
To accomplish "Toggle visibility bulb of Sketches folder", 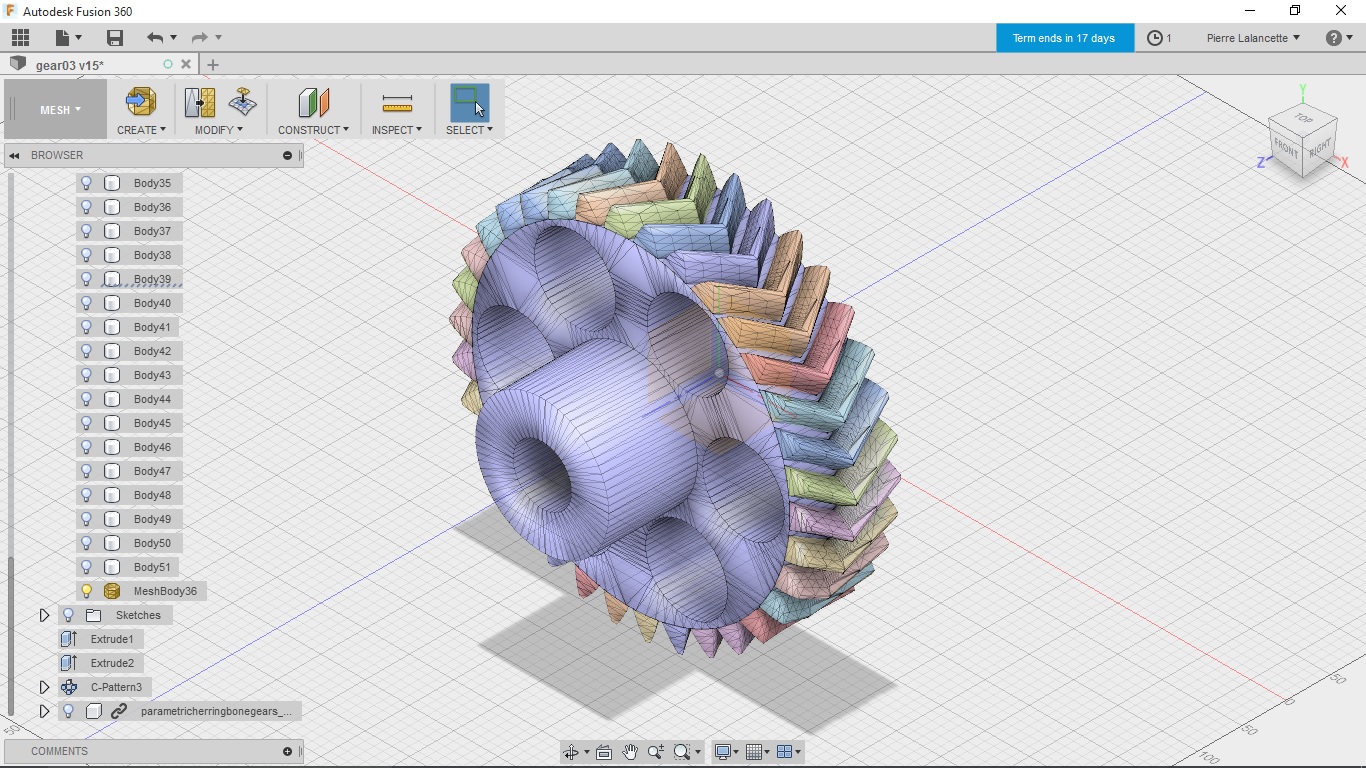I will tap(68, 615).
